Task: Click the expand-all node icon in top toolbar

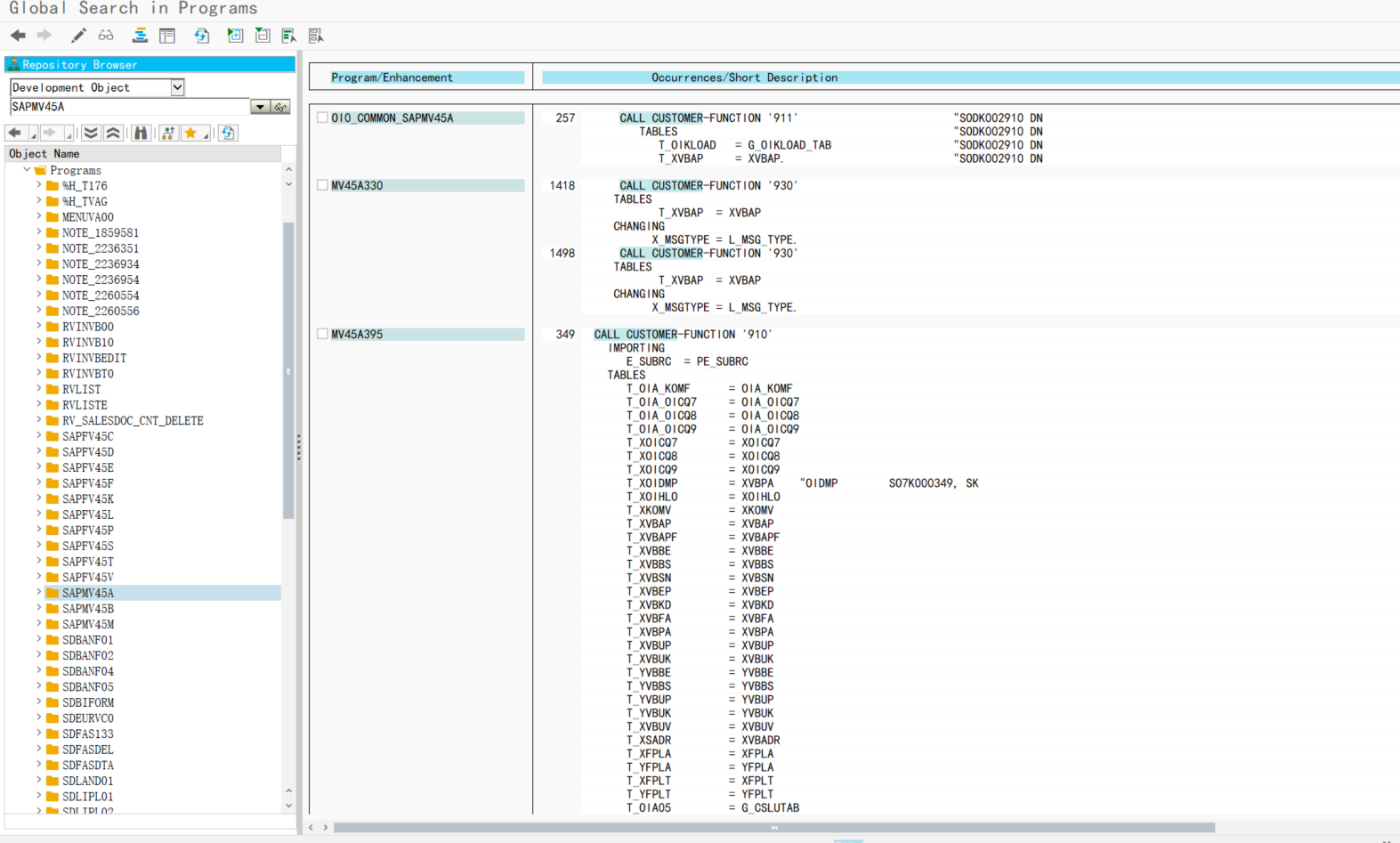Action: click(235, 36)
